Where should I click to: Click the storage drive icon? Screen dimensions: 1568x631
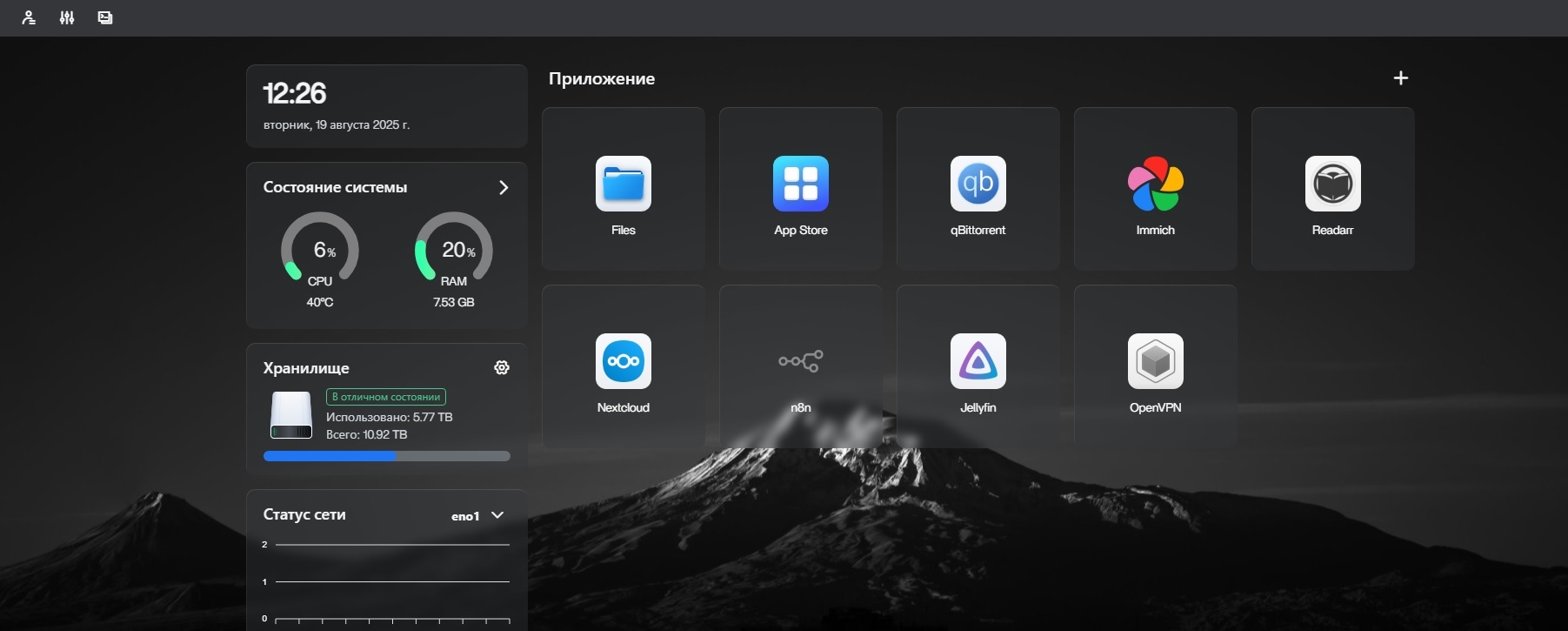coord(291,415)
